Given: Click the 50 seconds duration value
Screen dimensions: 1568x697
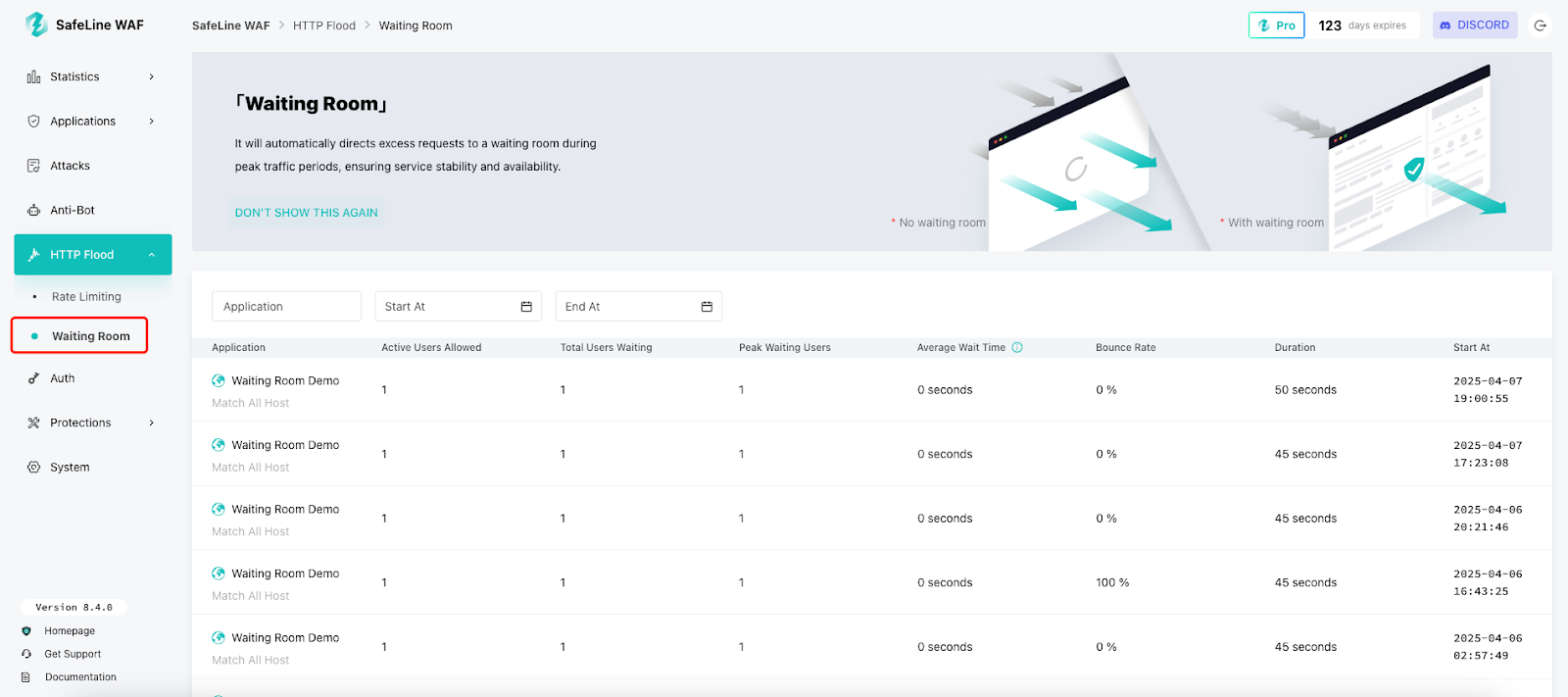Looking at the screenshot, I should pos(1305,390).
